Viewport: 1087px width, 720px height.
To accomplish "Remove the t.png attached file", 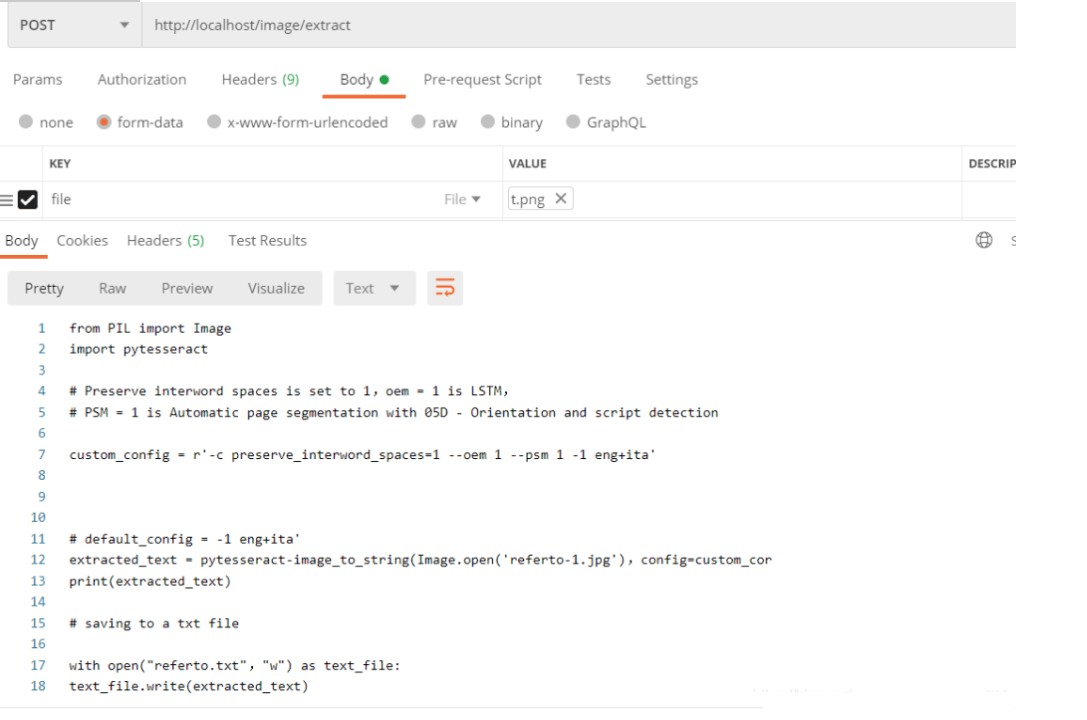I will (561, 198).
